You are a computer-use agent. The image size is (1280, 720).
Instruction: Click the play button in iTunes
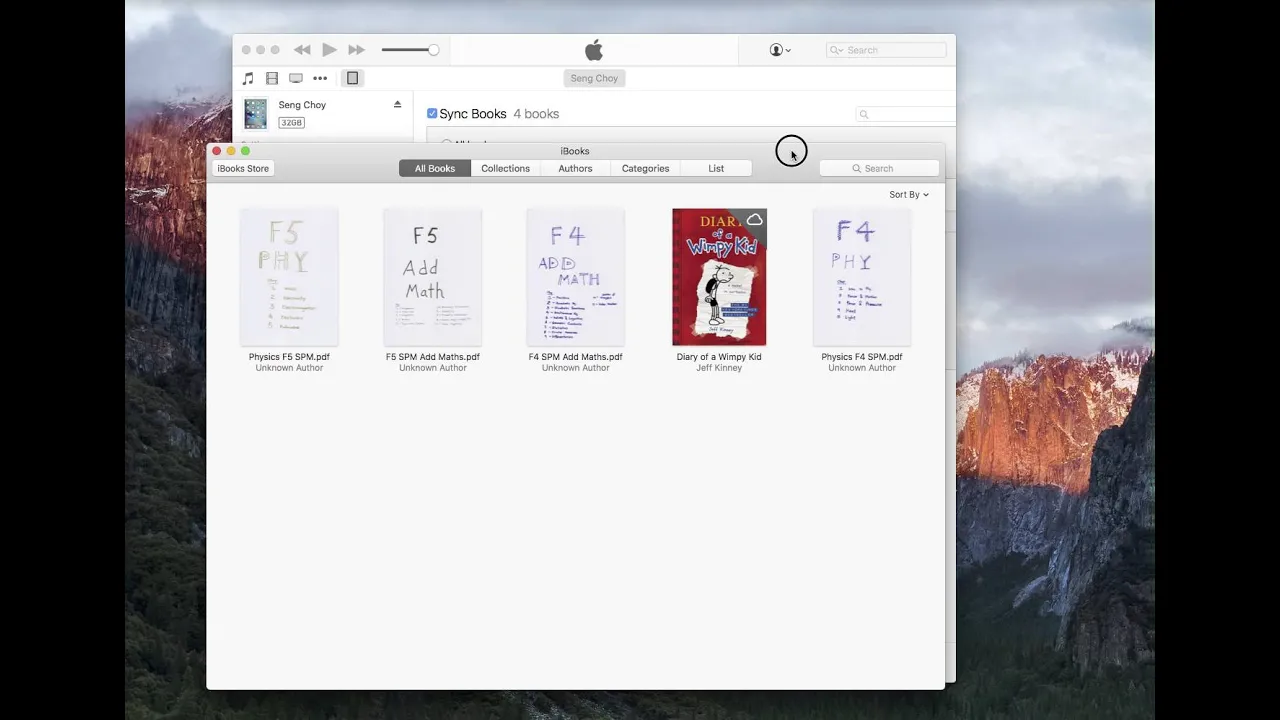[329, 50]
